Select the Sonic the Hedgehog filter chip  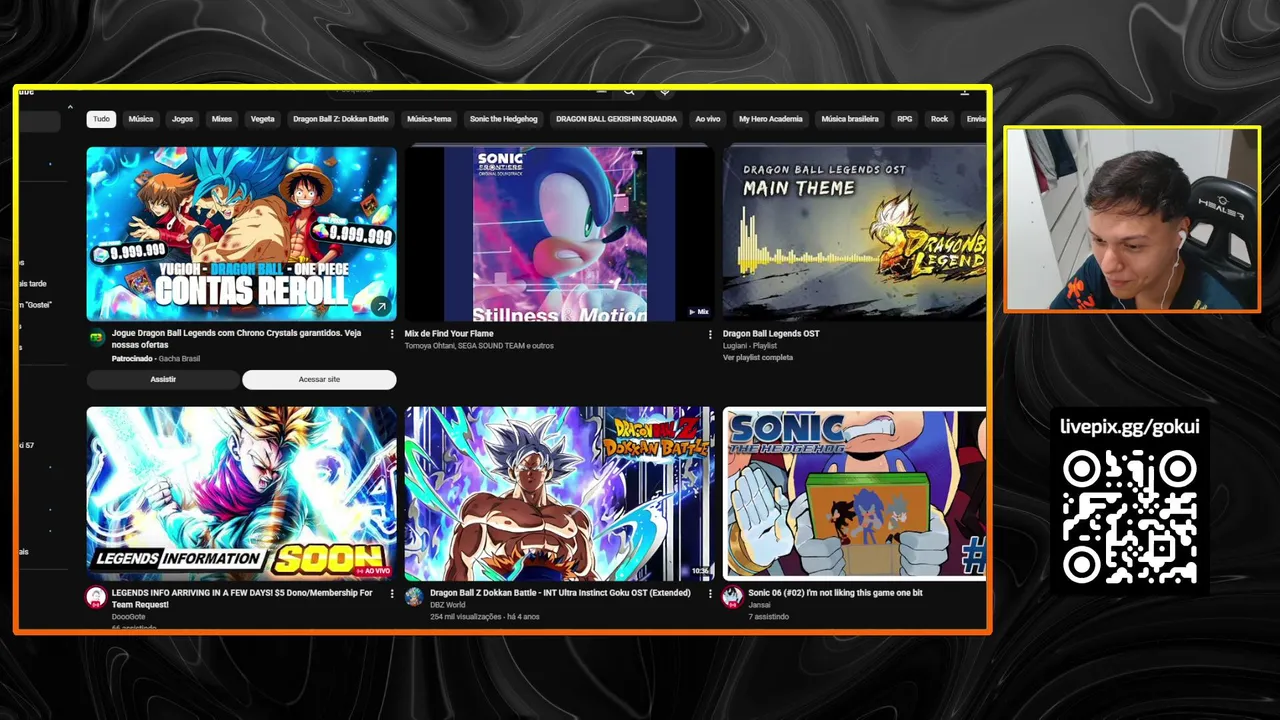503,119
